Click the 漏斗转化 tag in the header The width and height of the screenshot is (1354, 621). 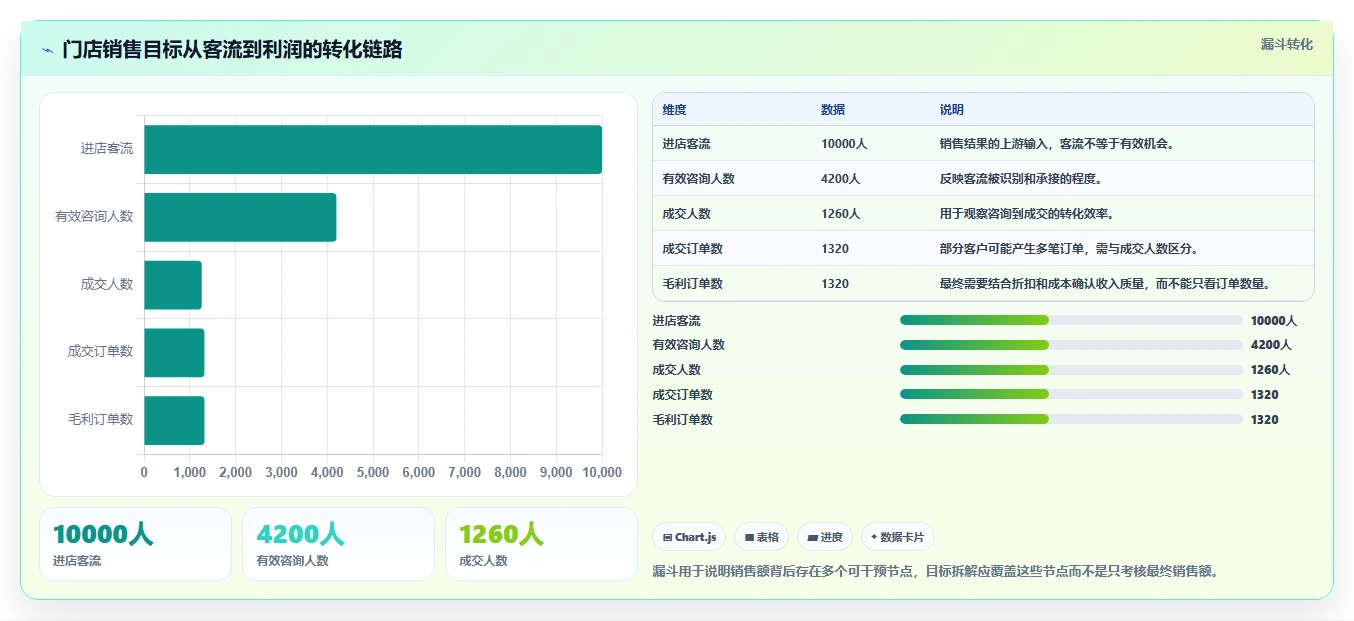click(x=1286, y=44)
